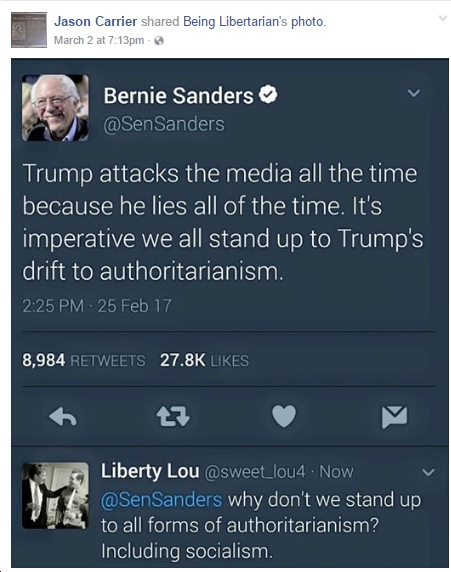This screenshot has height=572, width=451.
Task: Open the Being Libertarian page link
Action: pos(235,22)
